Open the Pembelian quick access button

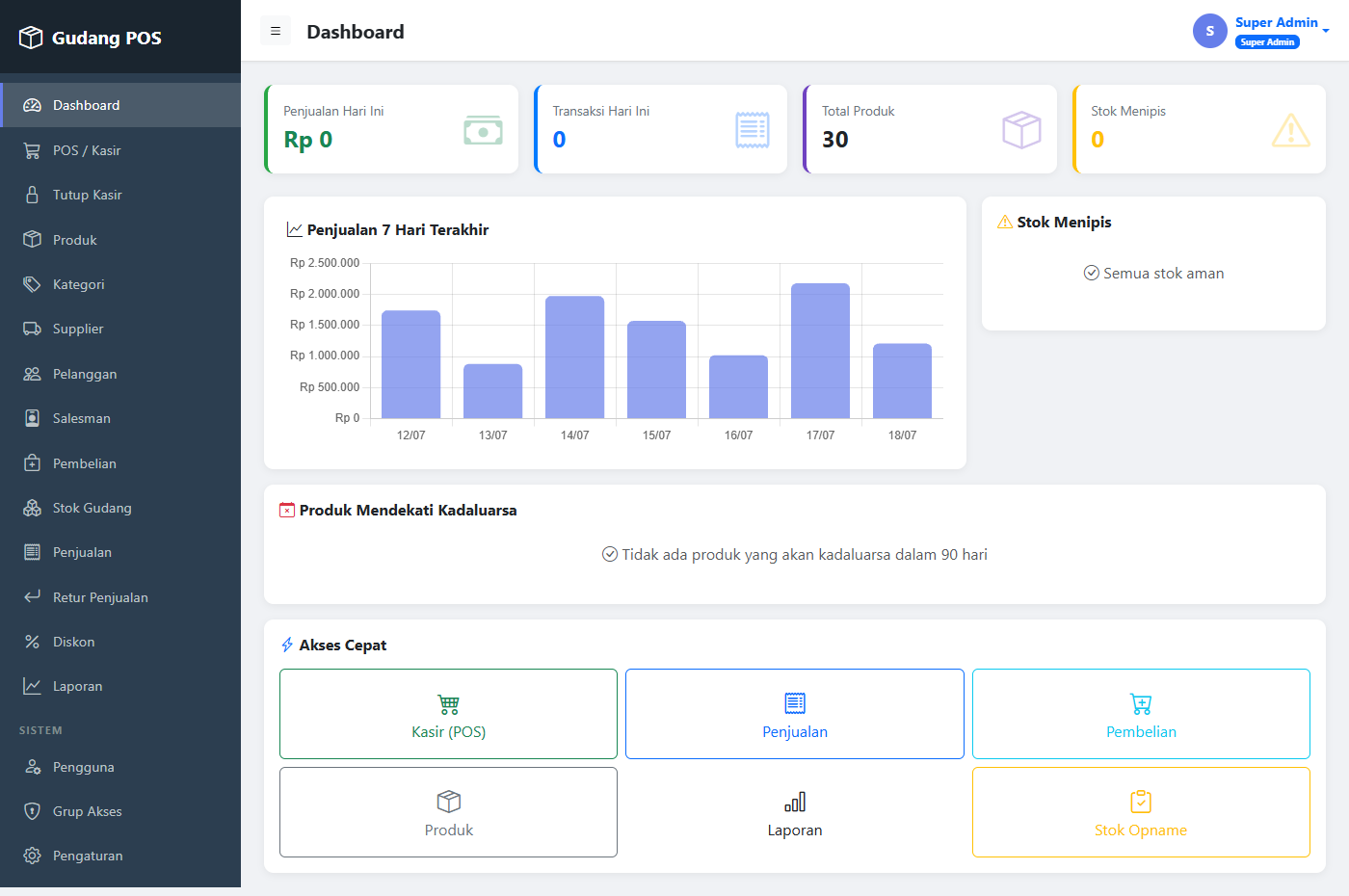pyautogui.click(x=1141, y=714)
